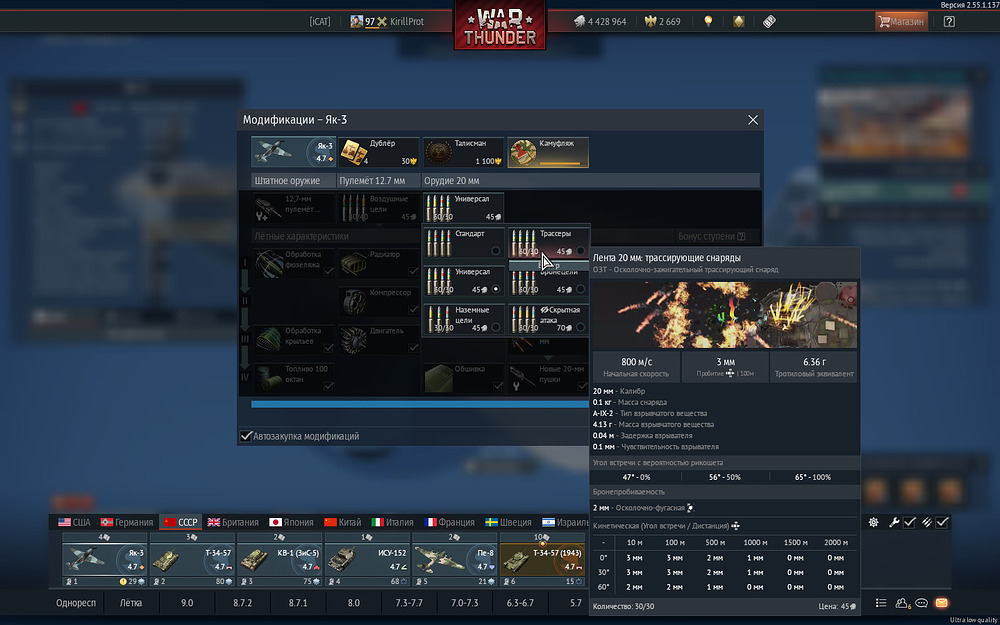Open the settings gear icon near crew bar
This screenshot has height=625, width=1000.
click(874, 522)
